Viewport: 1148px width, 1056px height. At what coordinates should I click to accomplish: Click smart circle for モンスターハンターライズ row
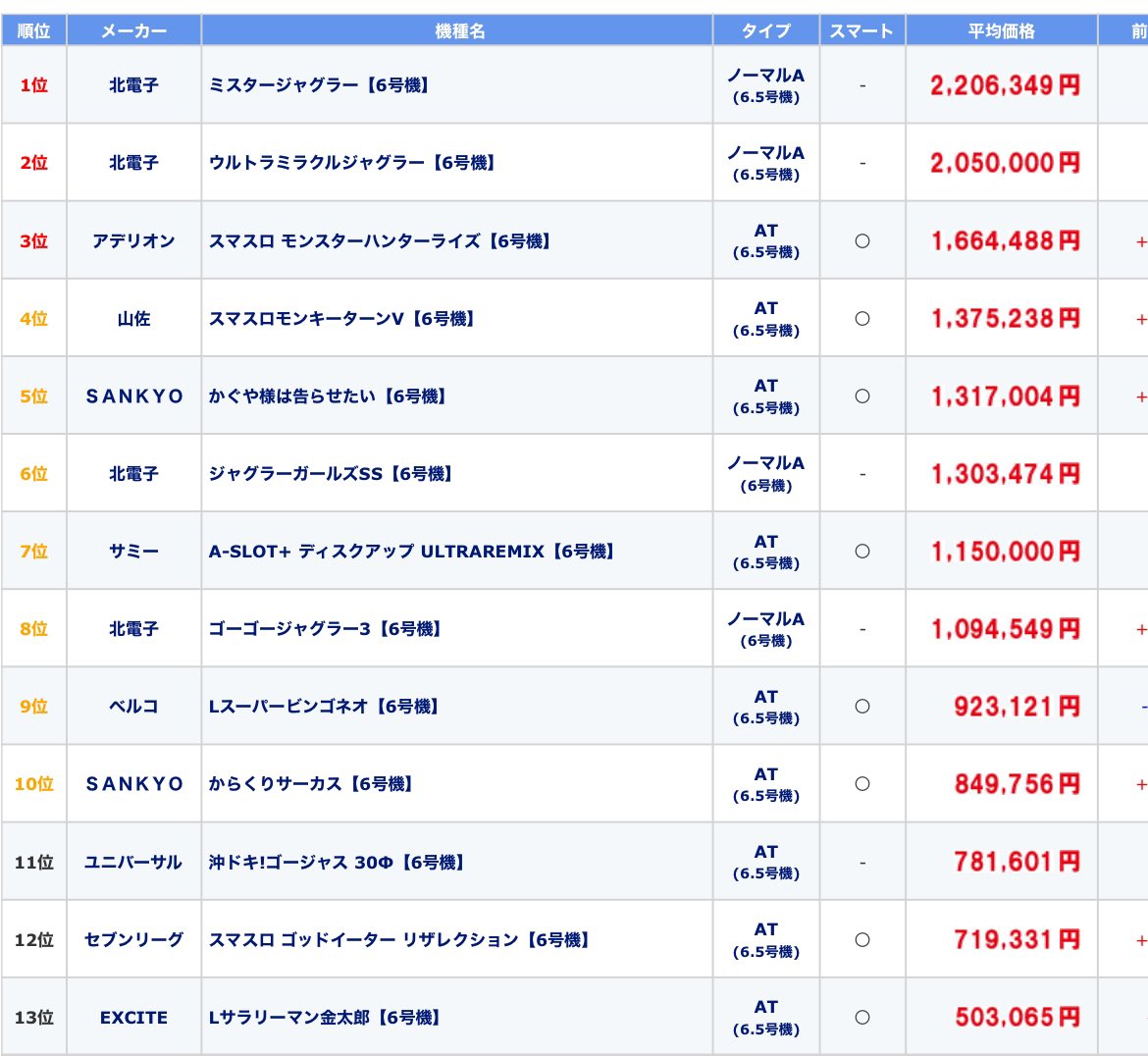click(x=862, y=240)
